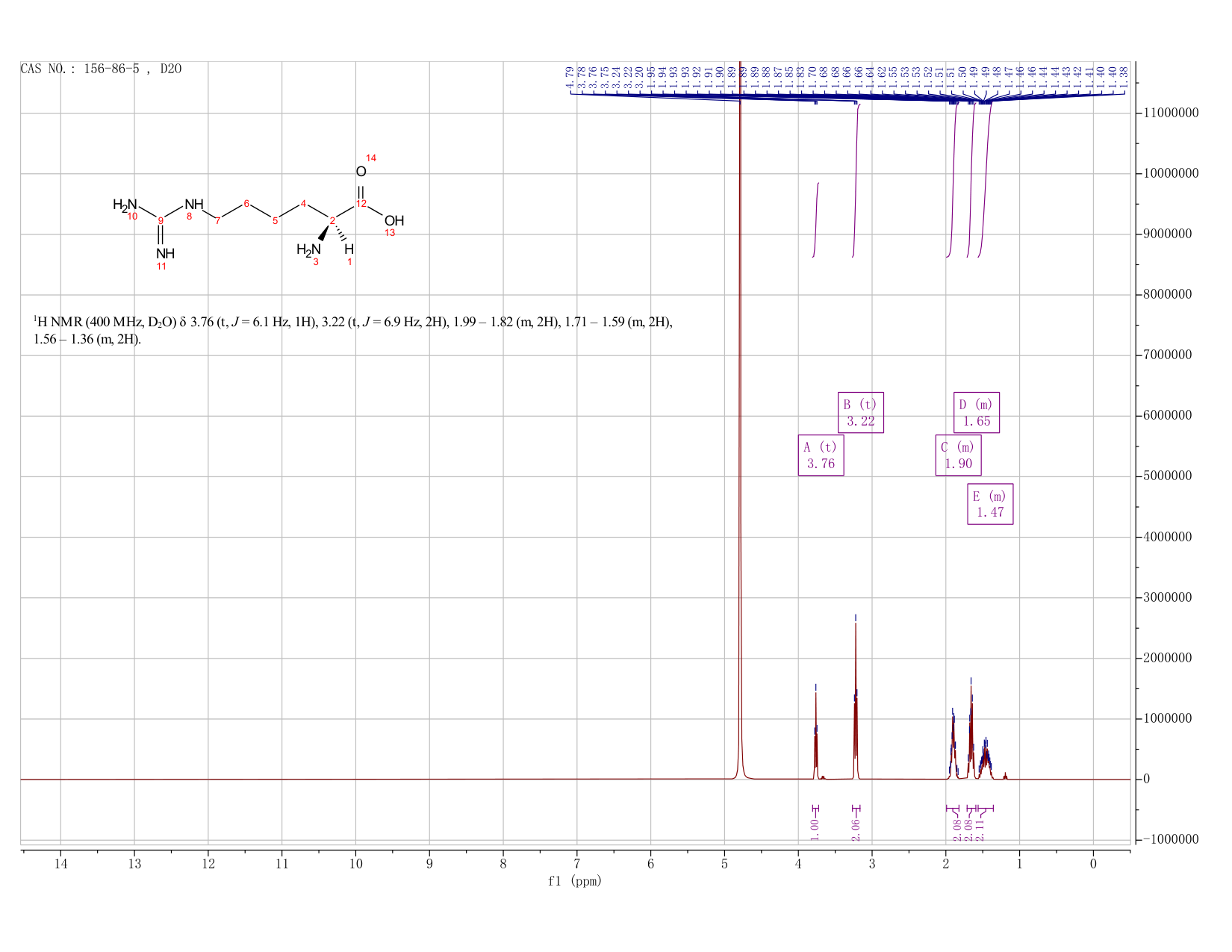Click the f1 (ppm) axis label
The height and width of the screenshot is (952, 1232).
tap(575, 881)
